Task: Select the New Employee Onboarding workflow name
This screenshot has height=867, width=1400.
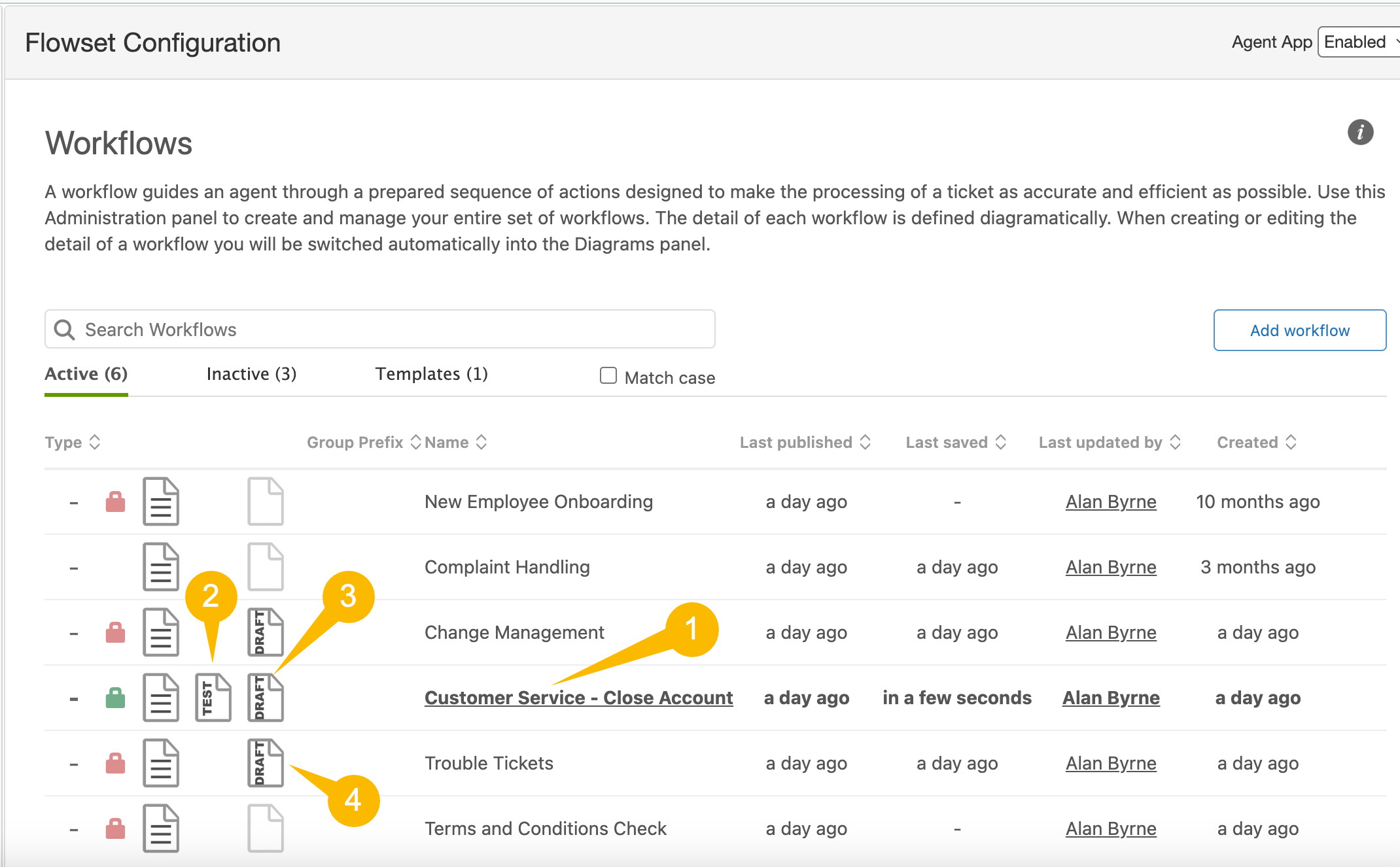Action: coord(539,501)
